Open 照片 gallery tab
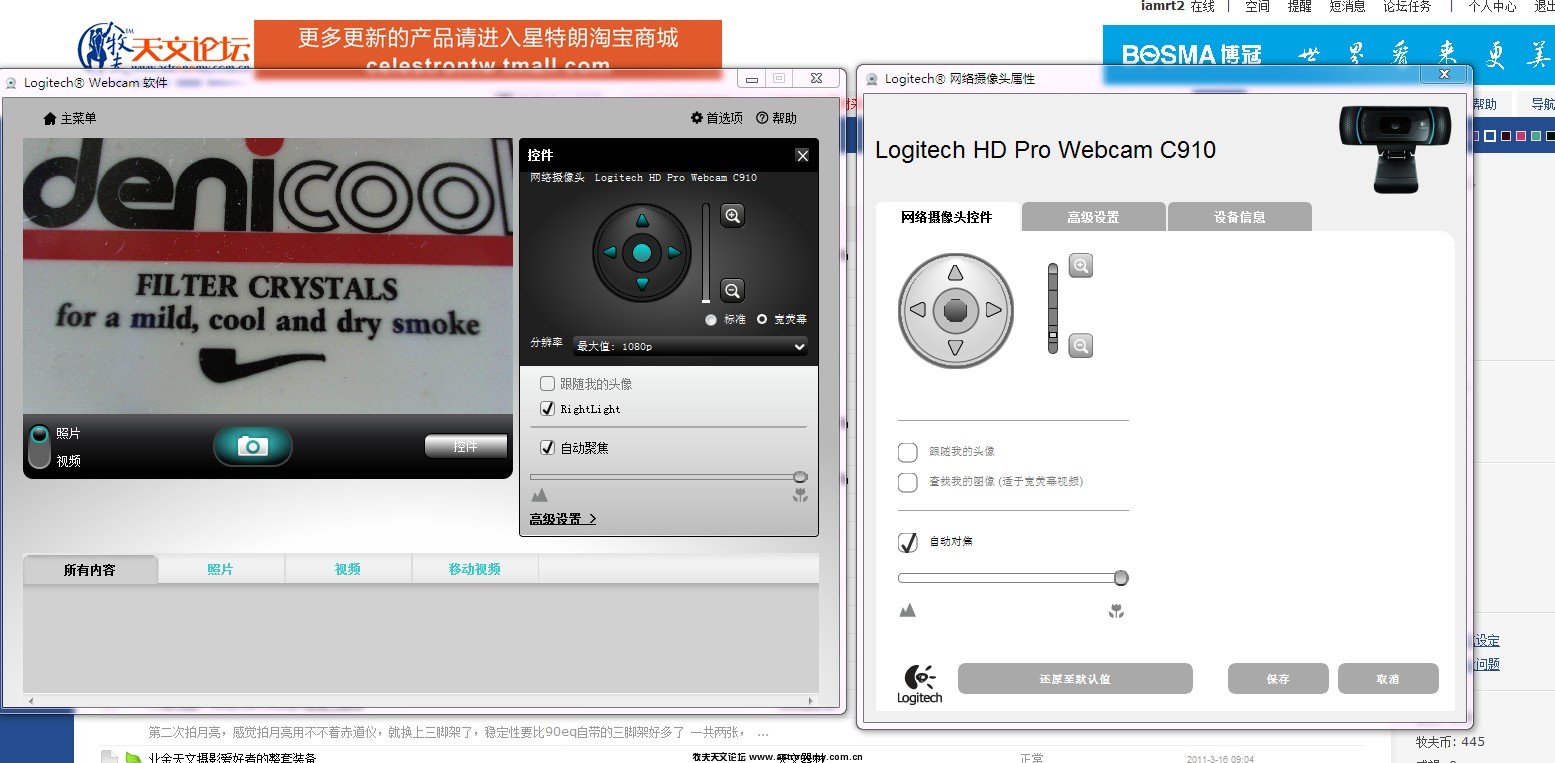The image size is (1555, 763). [x=221, y=570]
